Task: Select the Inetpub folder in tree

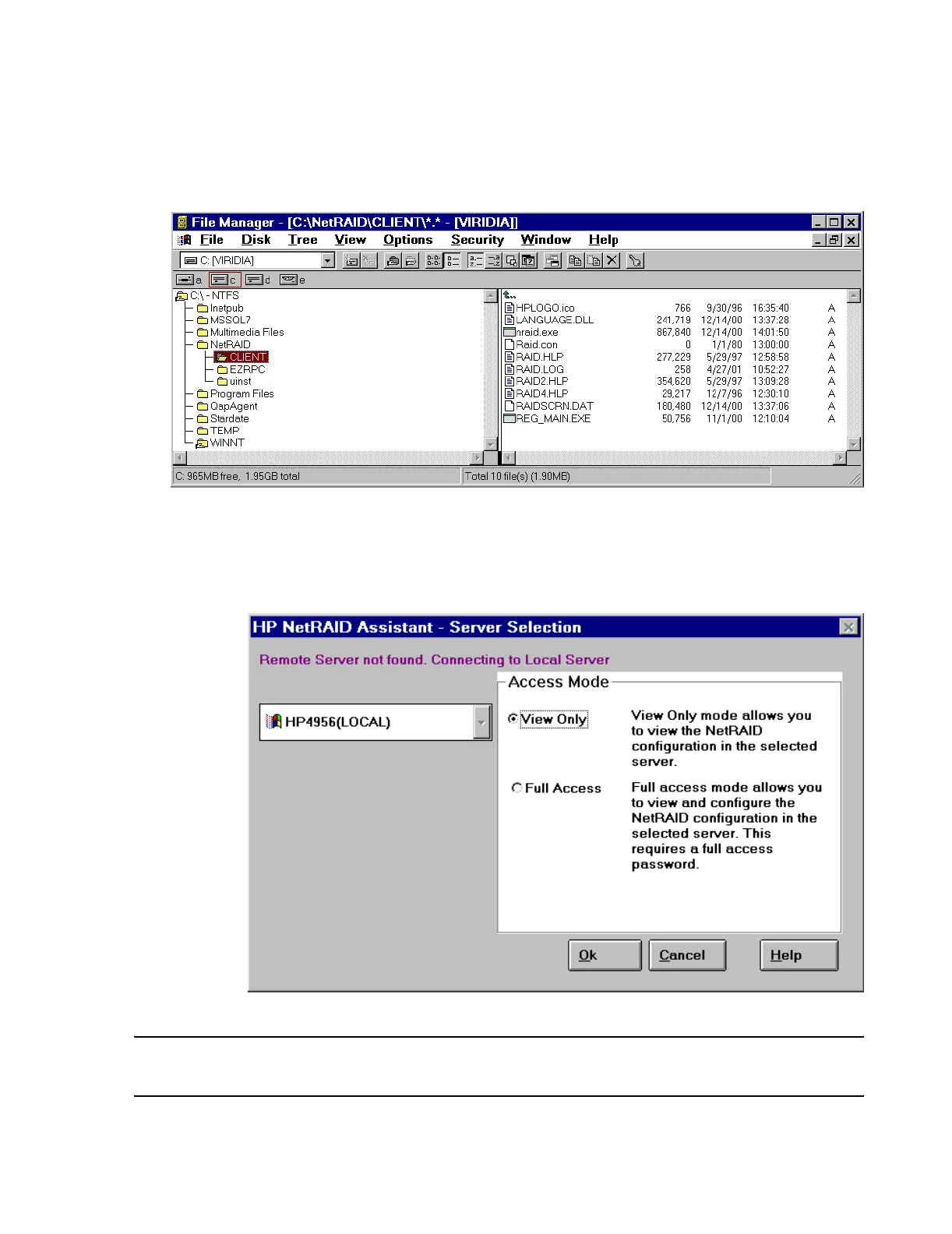Action: tap(220, 308)
